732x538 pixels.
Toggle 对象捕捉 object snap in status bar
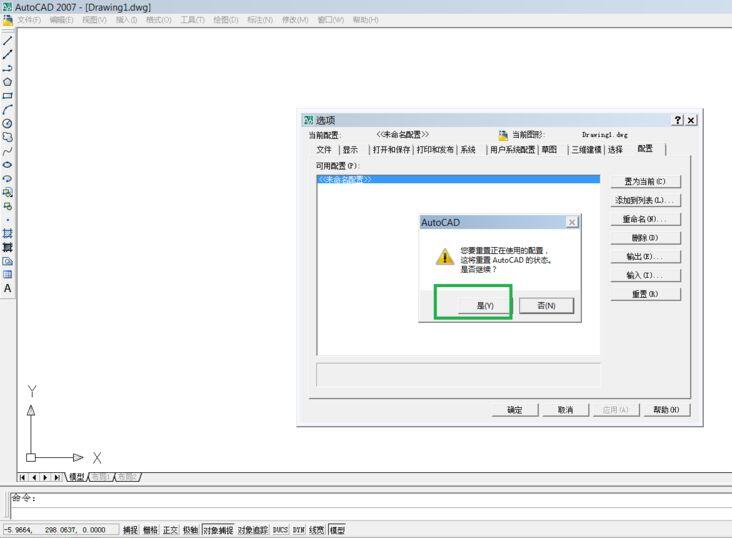[218, 530]
